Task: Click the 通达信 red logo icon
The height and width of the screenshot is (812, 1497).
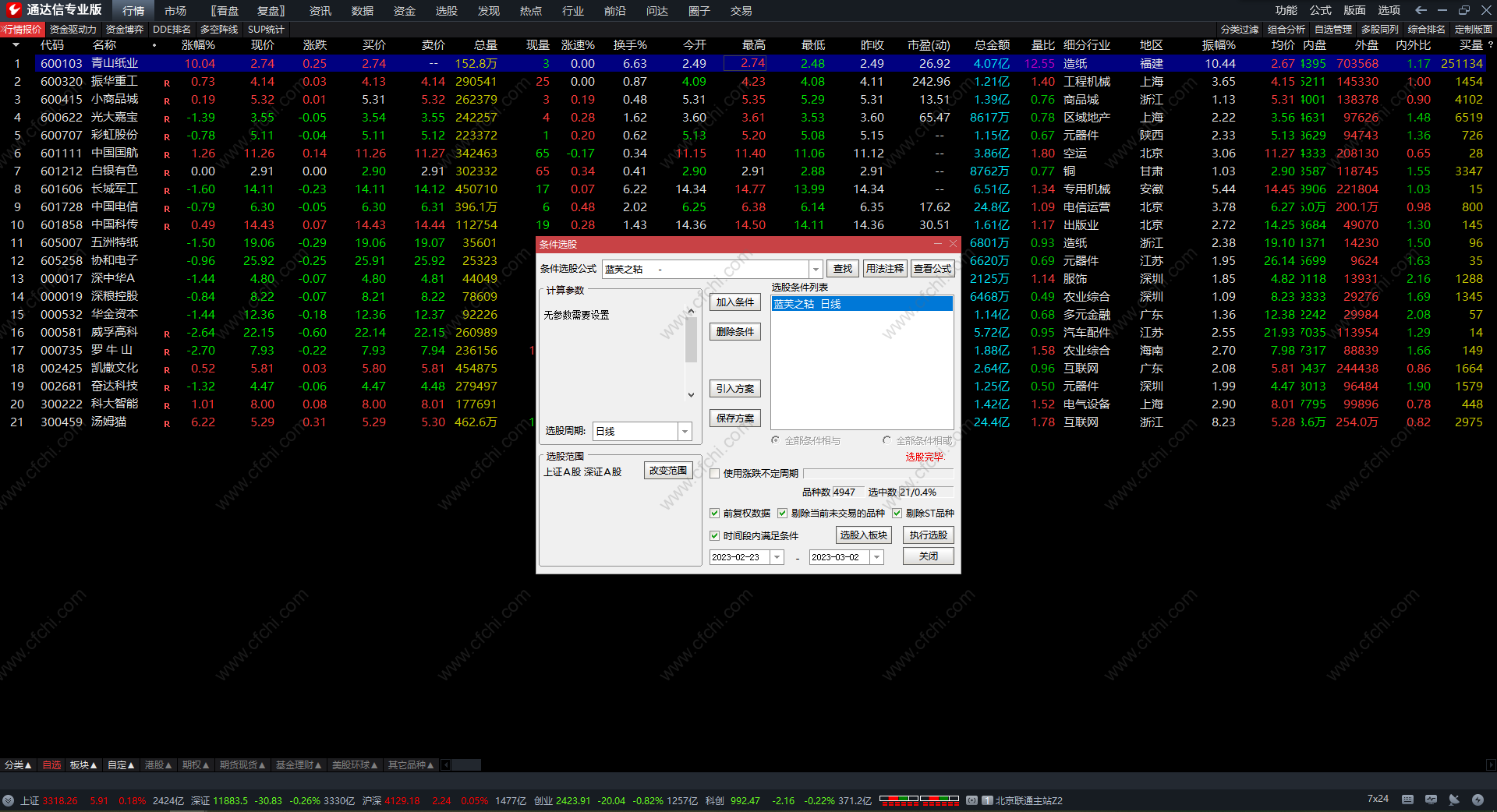Action: (13, 10)
